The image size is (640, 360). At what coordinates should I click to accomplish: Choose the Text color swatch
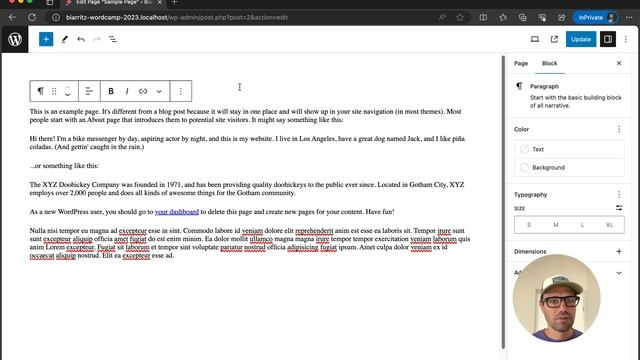(x=569, y=149)
